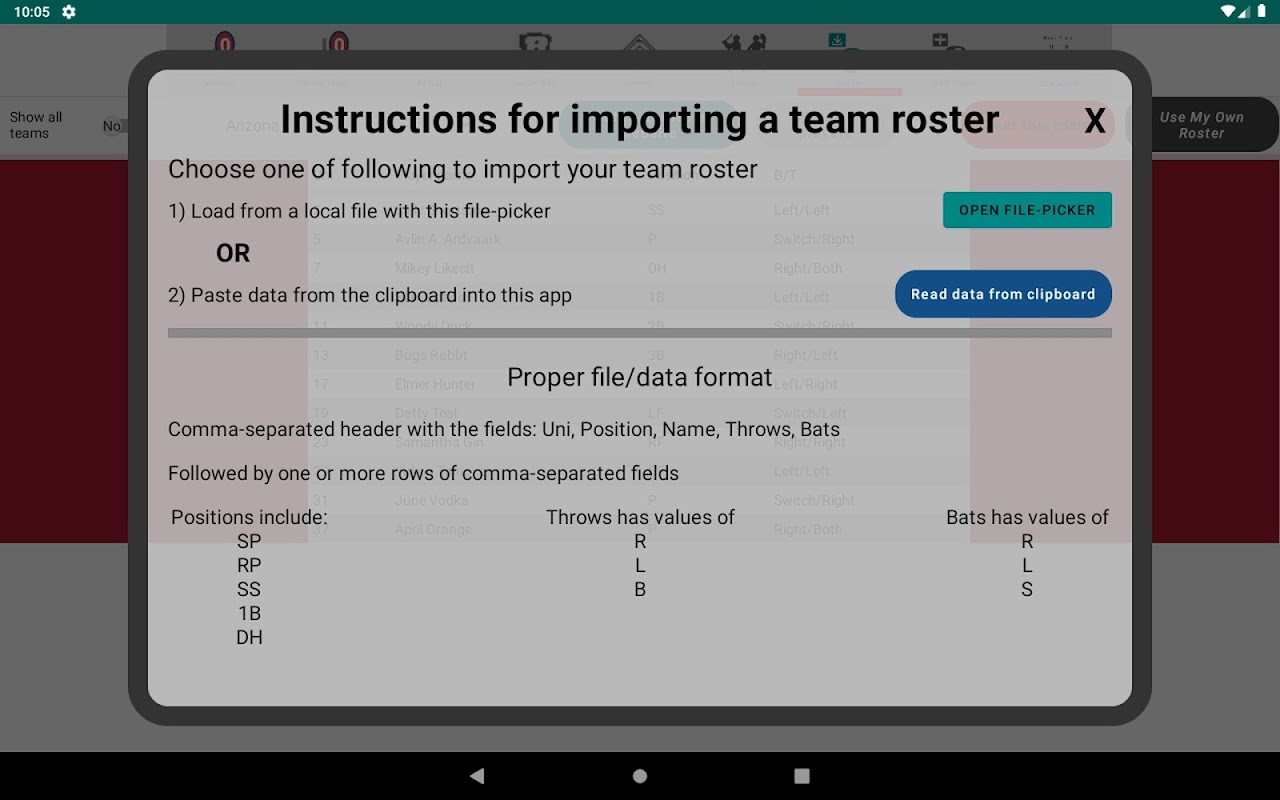Tap the settings gear in status bar

(x=68, y=12)
